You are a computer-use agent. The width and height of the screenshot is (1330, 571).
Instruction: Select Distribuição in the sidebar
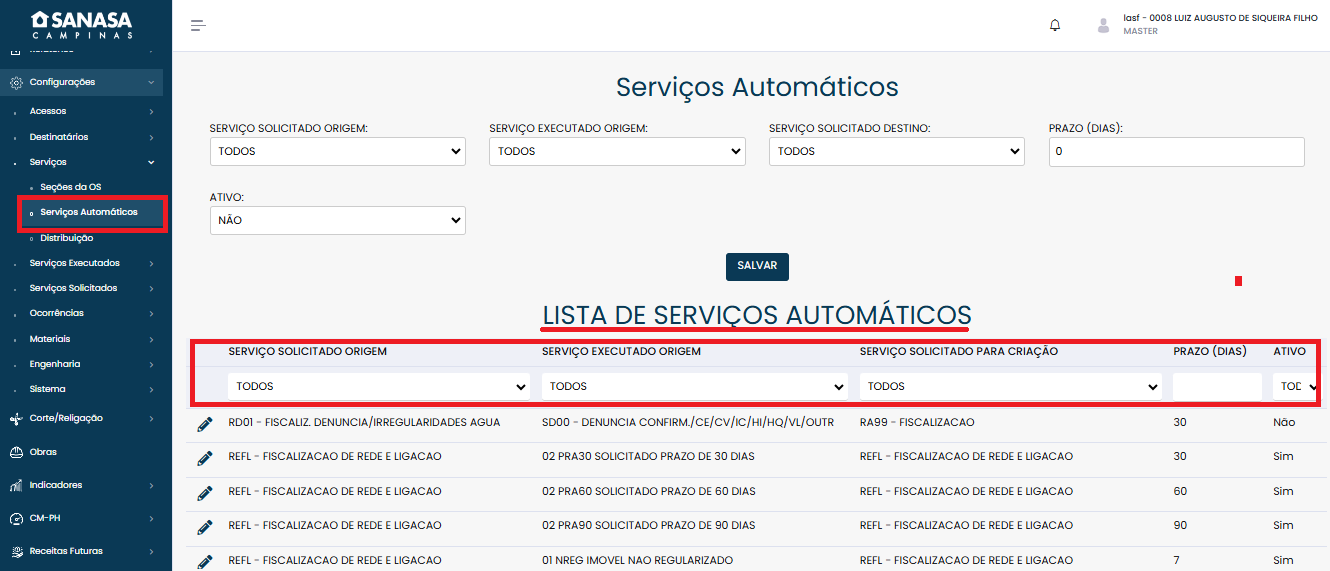pyautogui.click(x=67, y=238)
